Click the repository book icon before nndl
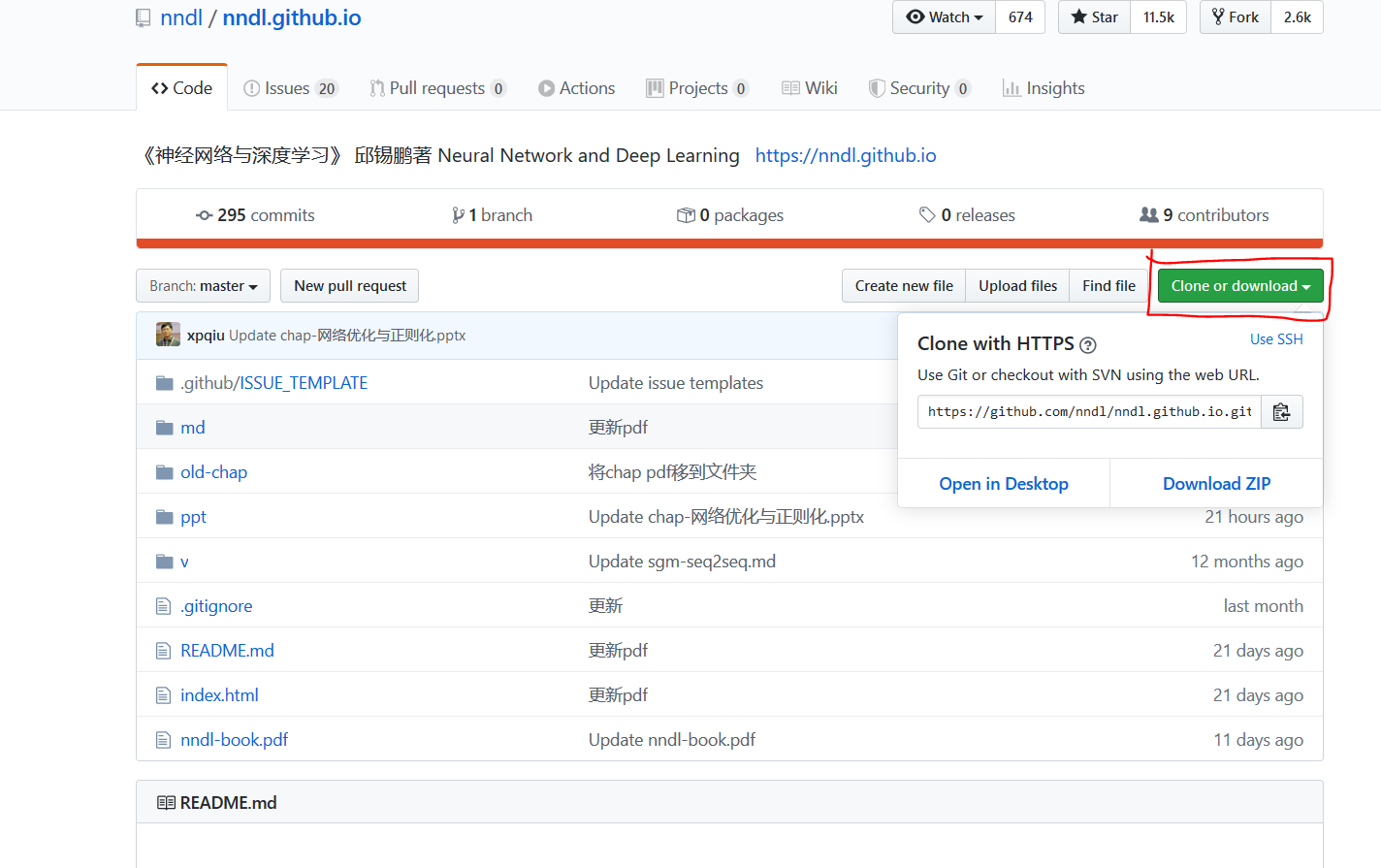Viewport: 1381px width, 868px height. pos(145,16)
